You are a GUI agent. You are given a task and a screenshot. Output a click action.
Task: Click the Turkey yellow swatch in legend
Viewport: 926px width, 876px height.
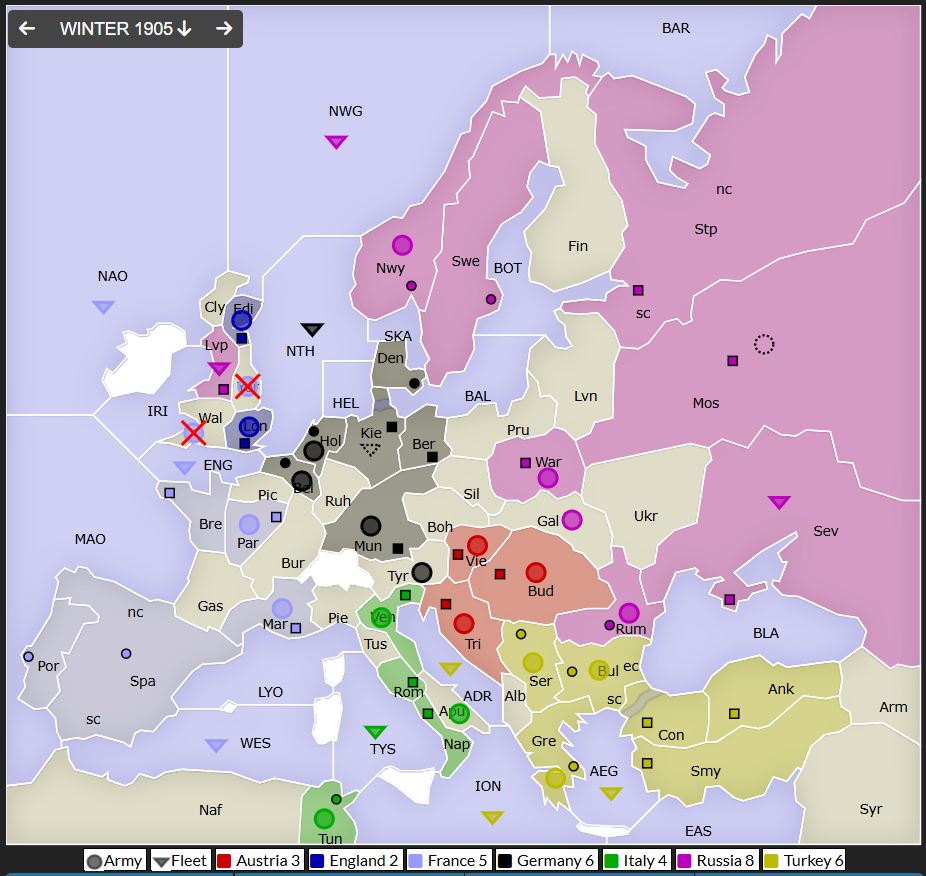(771, 861)
